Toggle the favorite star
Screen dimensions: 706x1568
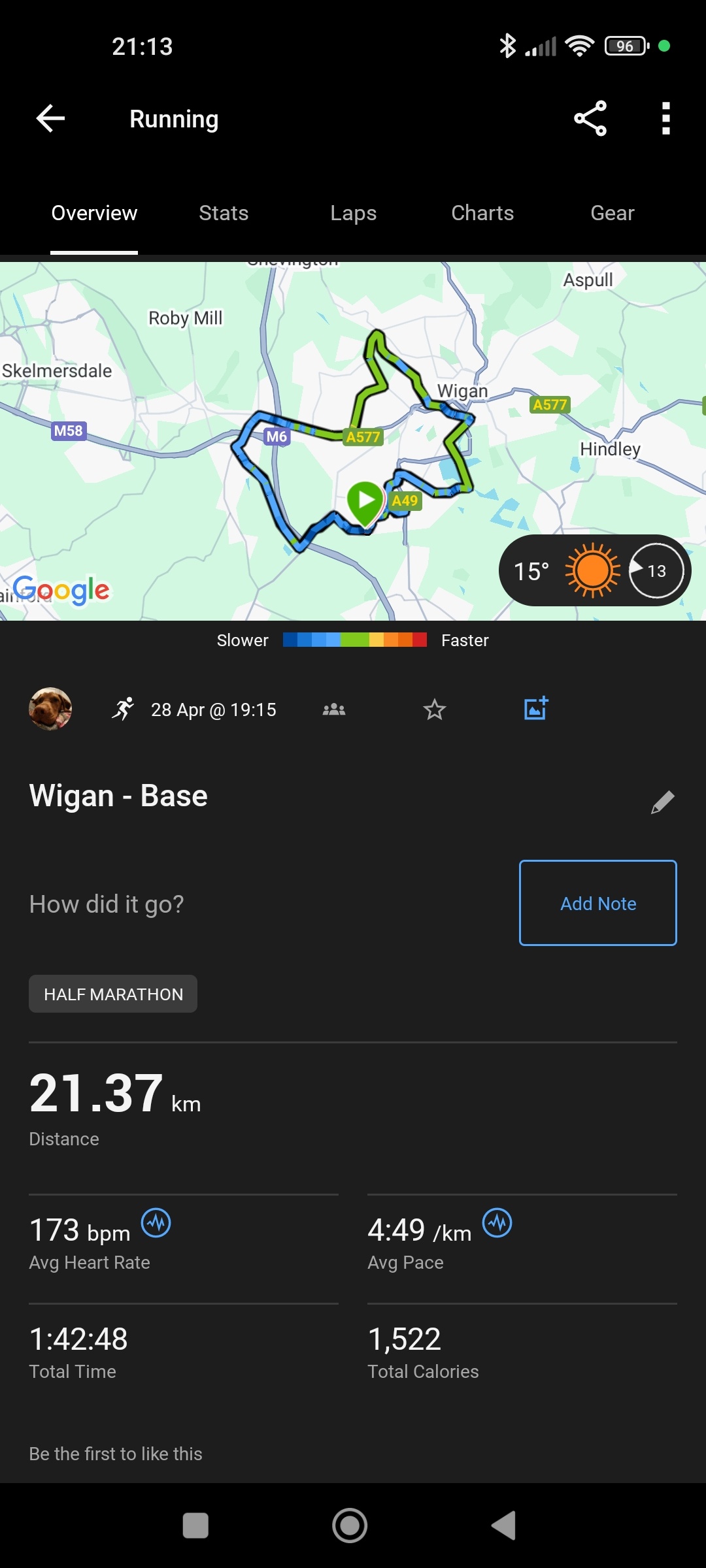[434, 710]
